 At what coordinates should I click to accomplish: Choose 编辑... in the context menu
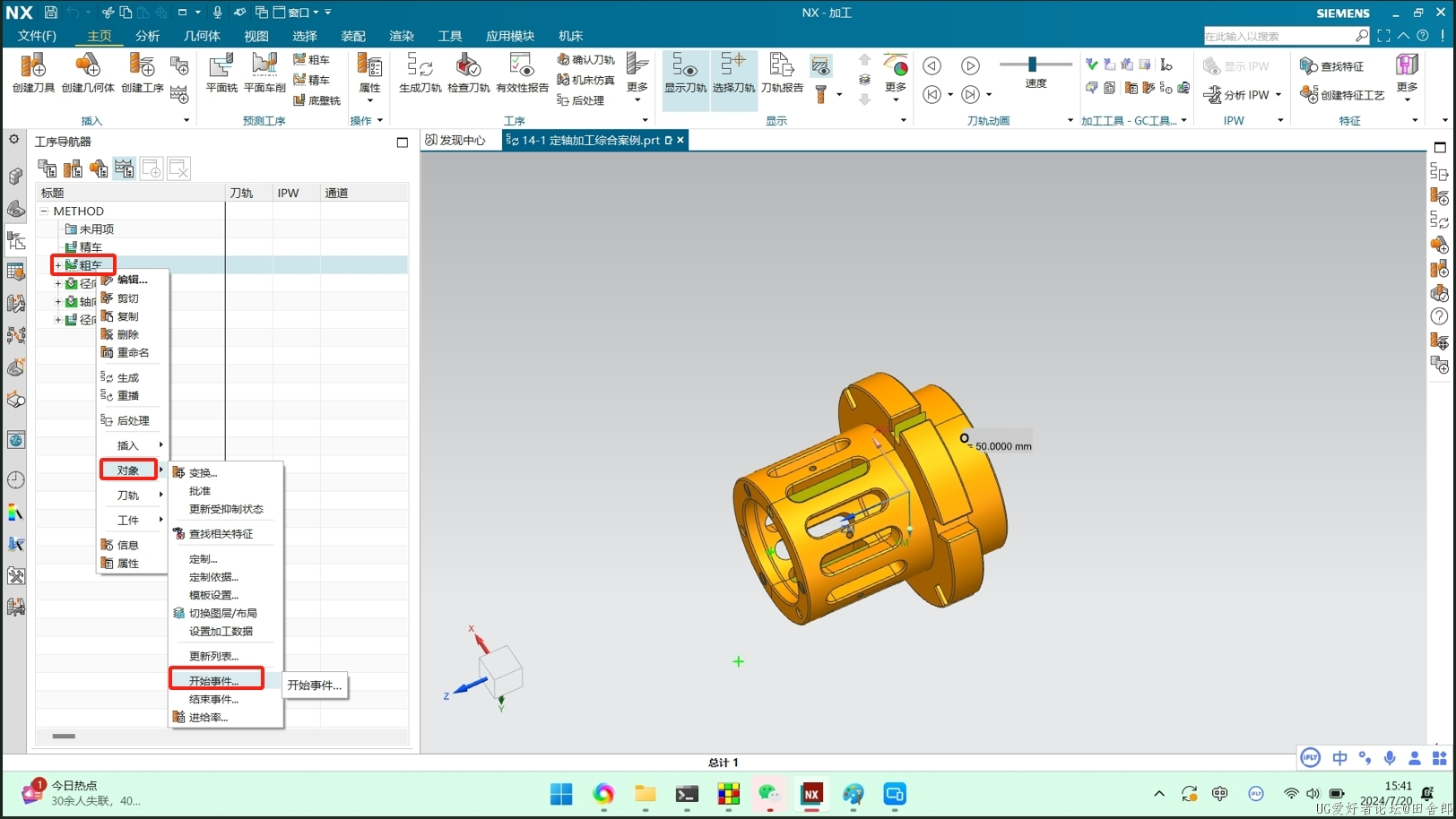(x=132, y=280)
